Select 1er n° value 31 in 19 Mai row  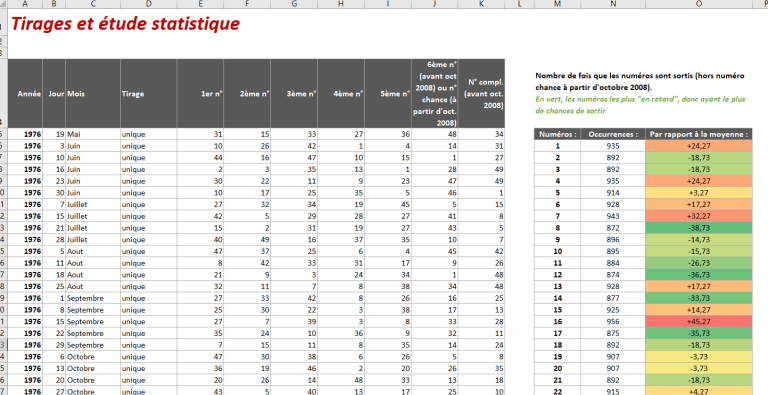200,134
